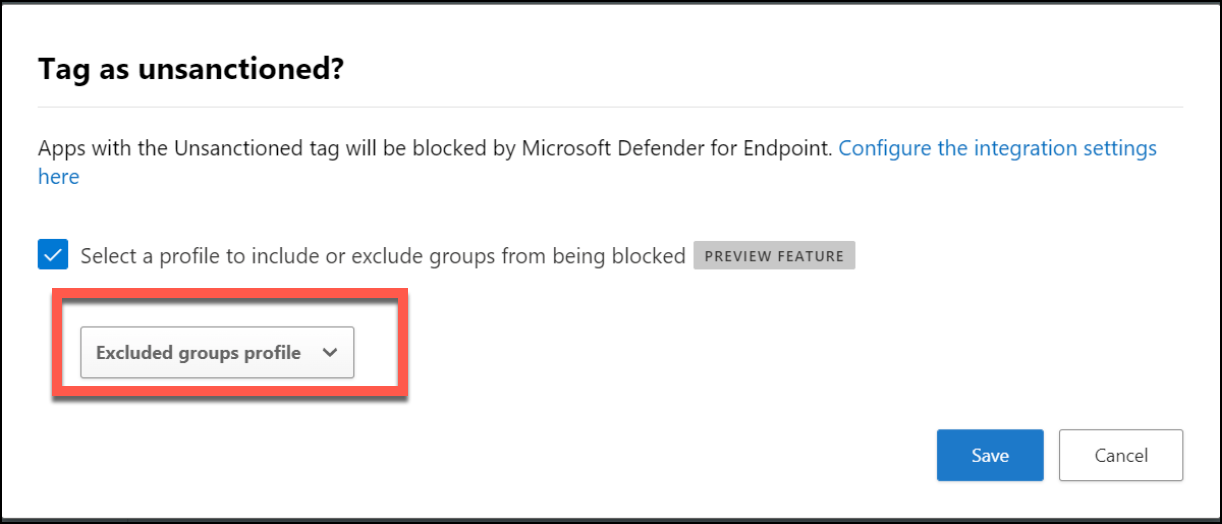Follow the 'here' link on second line

(x=58, y=177)
